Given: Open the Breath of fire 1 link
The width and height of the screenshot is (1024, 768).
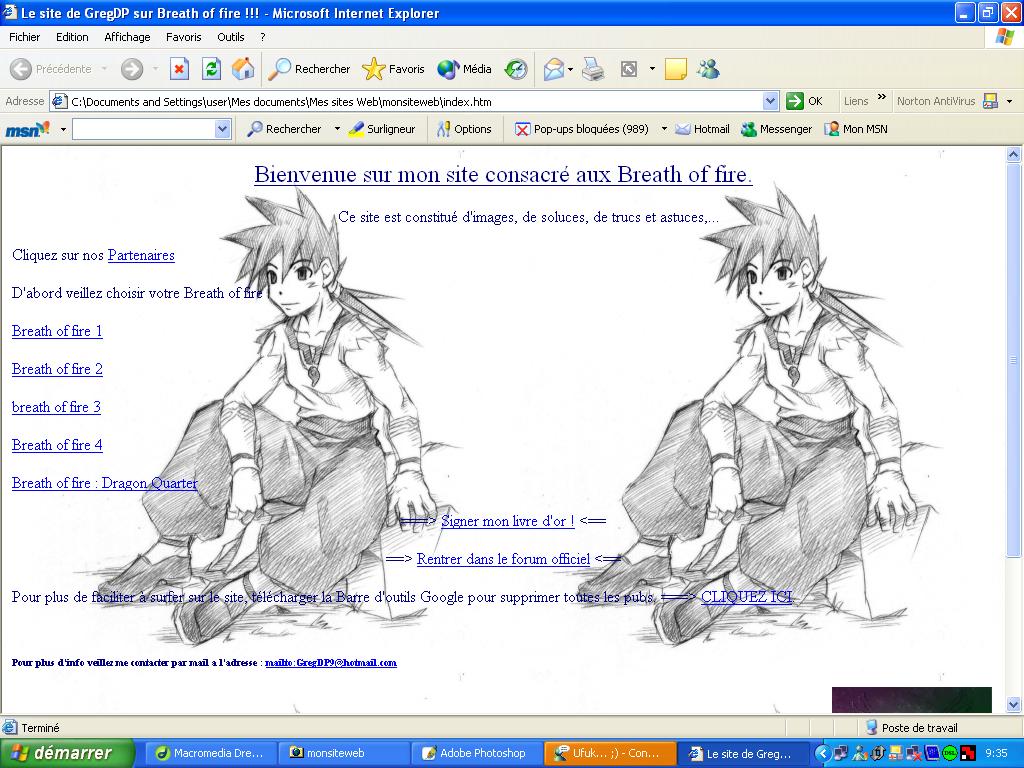Looking at the screenshot, I should (x=57, y=331).
